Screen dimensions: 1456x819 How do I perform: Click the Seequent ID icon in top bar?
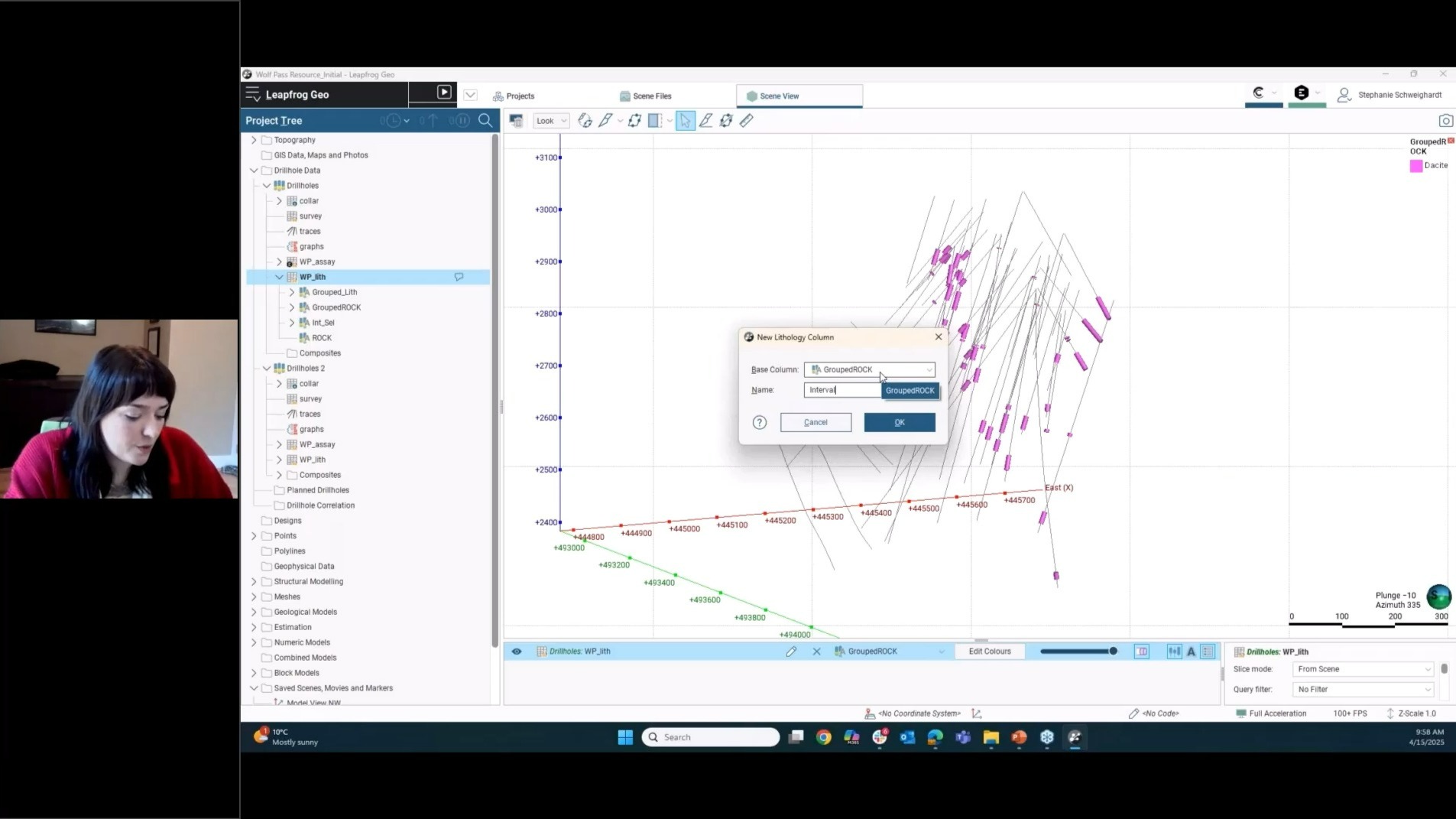(x=1301, y=93)
